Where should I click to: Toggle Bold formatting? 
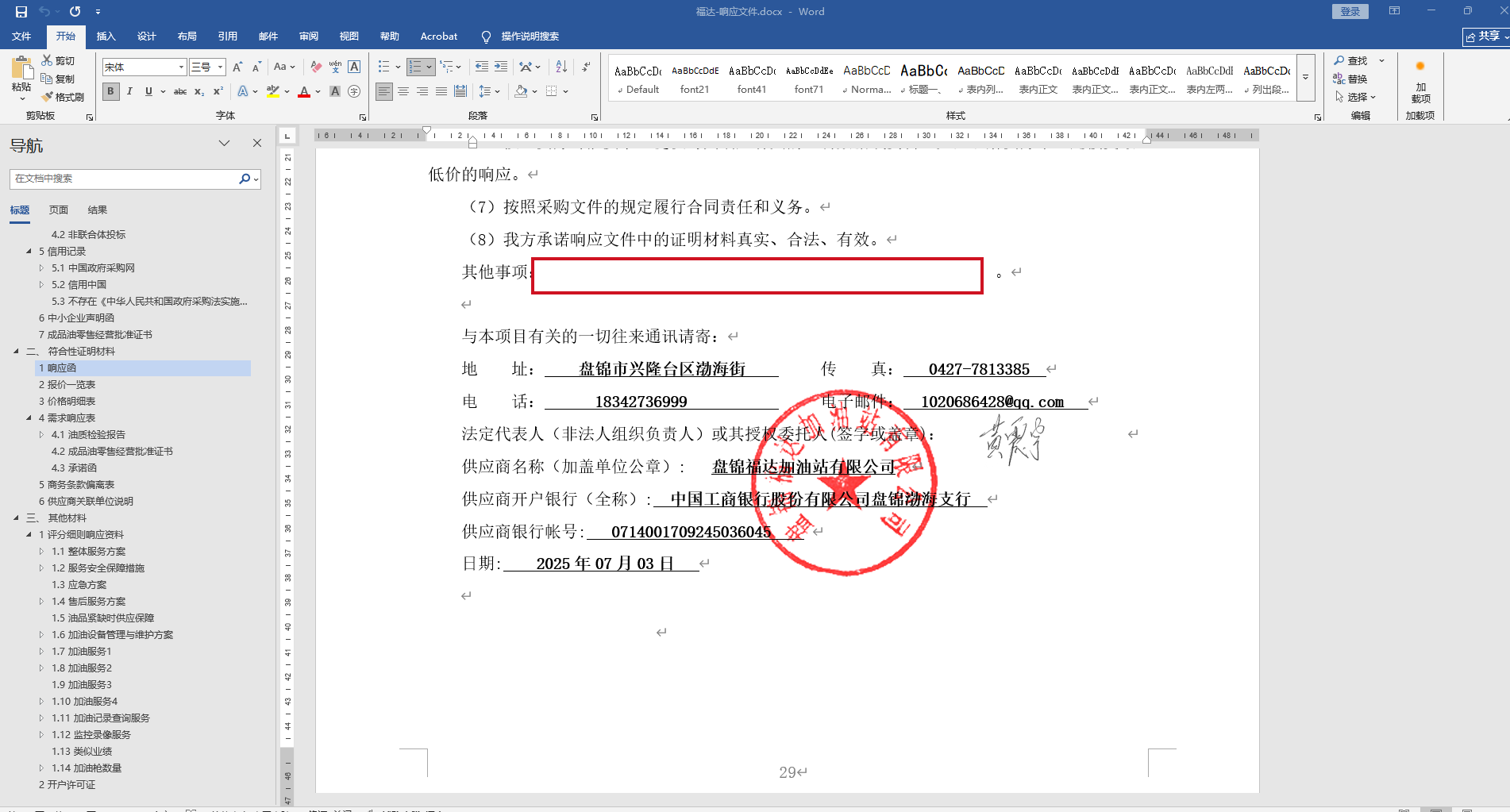(x=110, y=91)
